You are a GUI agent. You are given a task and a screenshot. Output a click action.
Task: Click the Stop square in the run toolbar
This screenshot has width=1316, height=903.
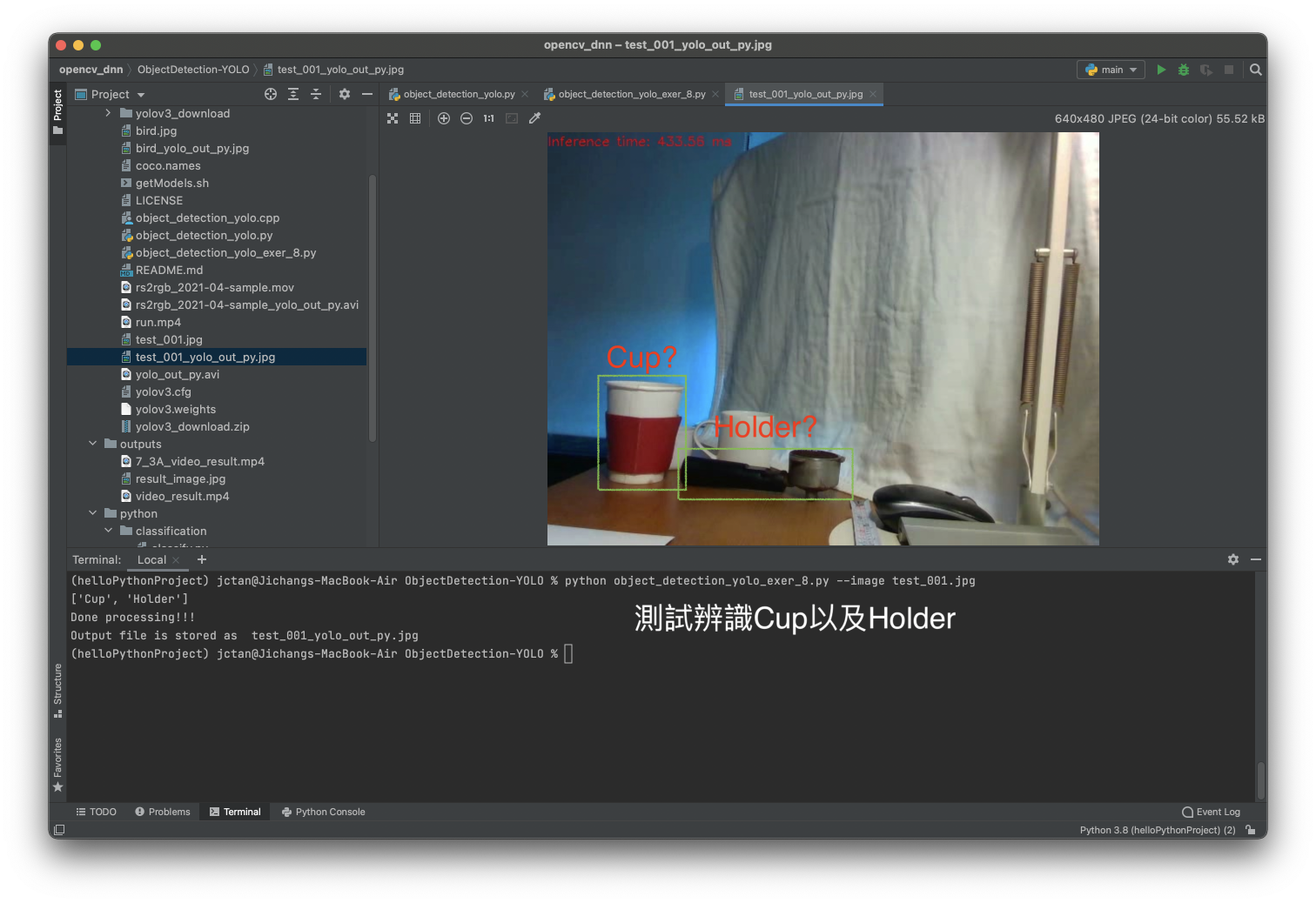tap(1229, 70)
